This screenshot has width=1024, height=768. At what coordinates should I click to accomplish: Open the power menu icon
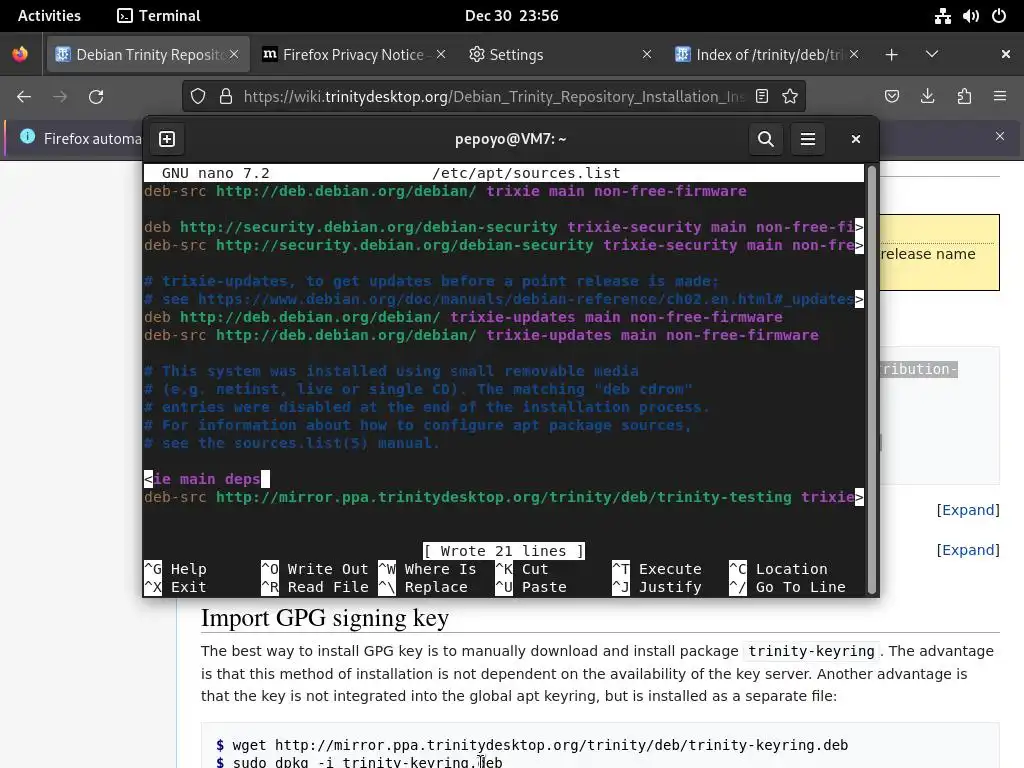tap(999, 16)
